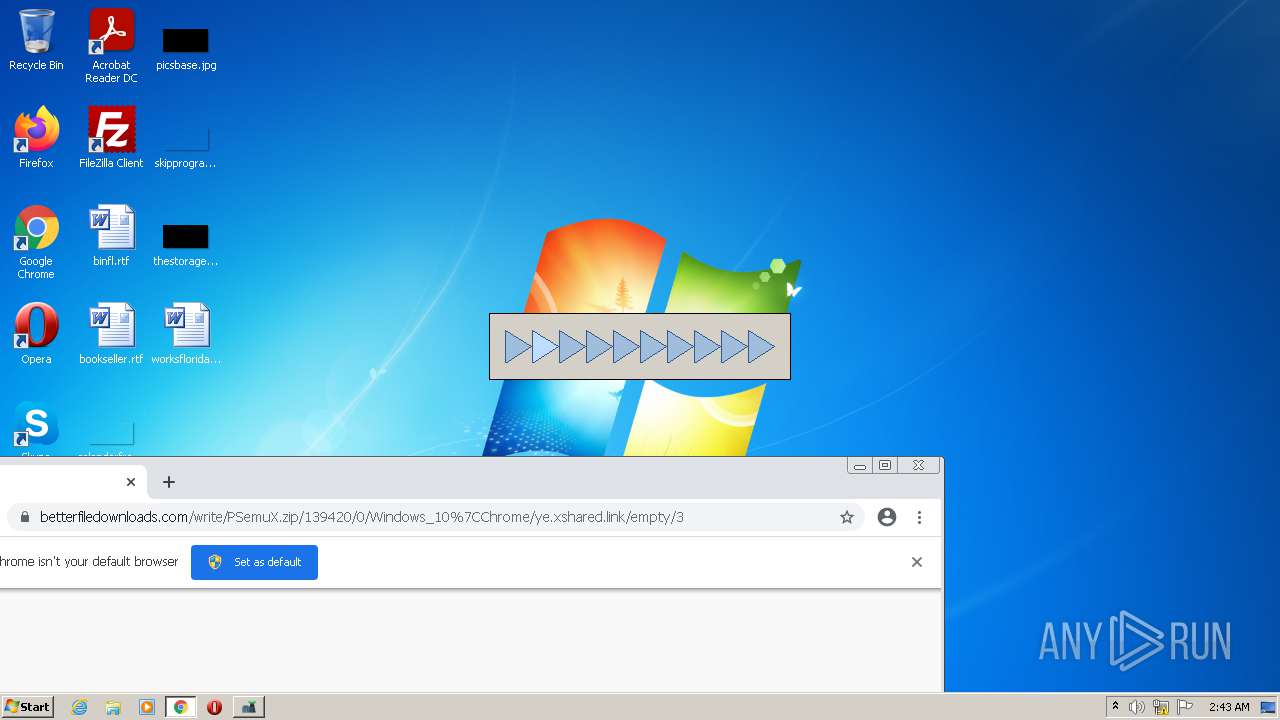Screen dimensions: 1280x720
Task: Open Firefox desktop shortcut
Action: point(36,138)
